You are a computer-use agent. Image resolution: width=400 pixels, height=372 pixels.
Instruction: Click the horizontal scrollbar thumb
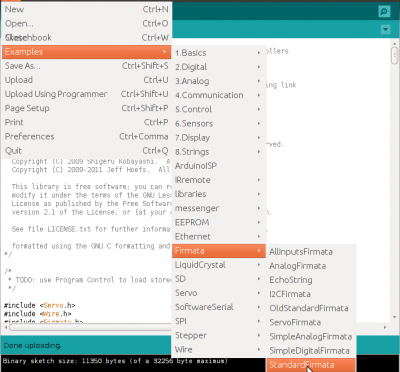click(x=90, y=327)
